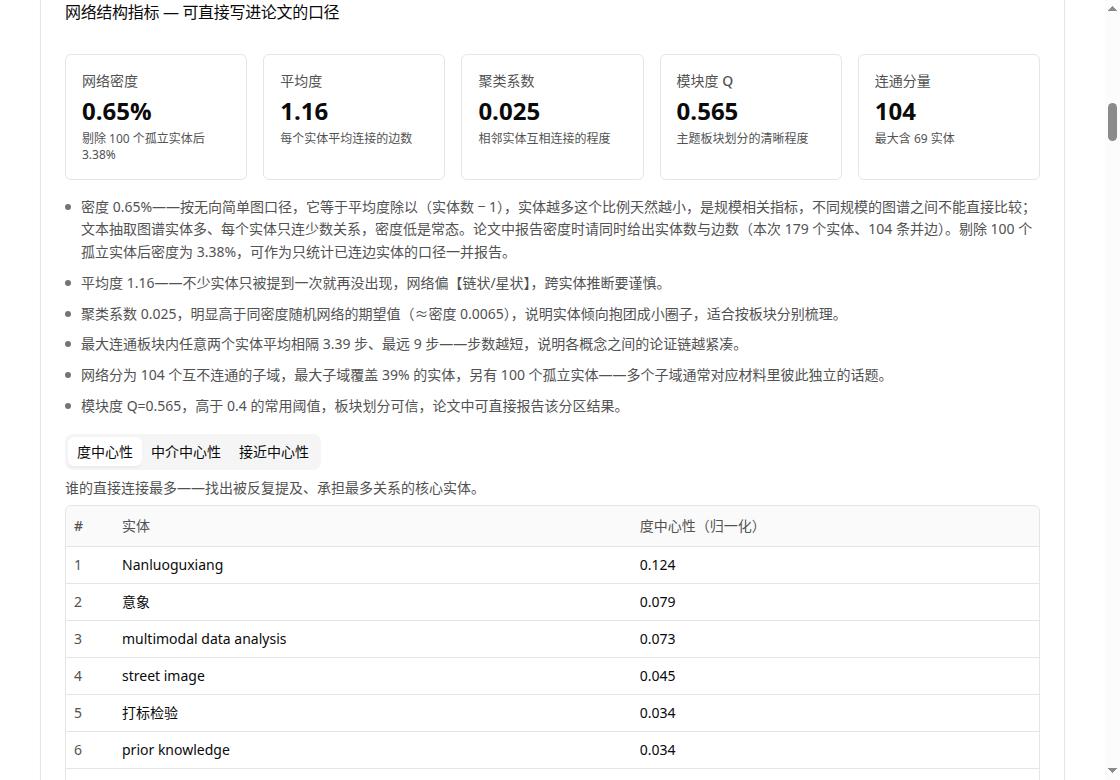Click the subtitle 主题板块划分的清晰程度
This screenshot has height=780, width=1120.
click(742, 139)
